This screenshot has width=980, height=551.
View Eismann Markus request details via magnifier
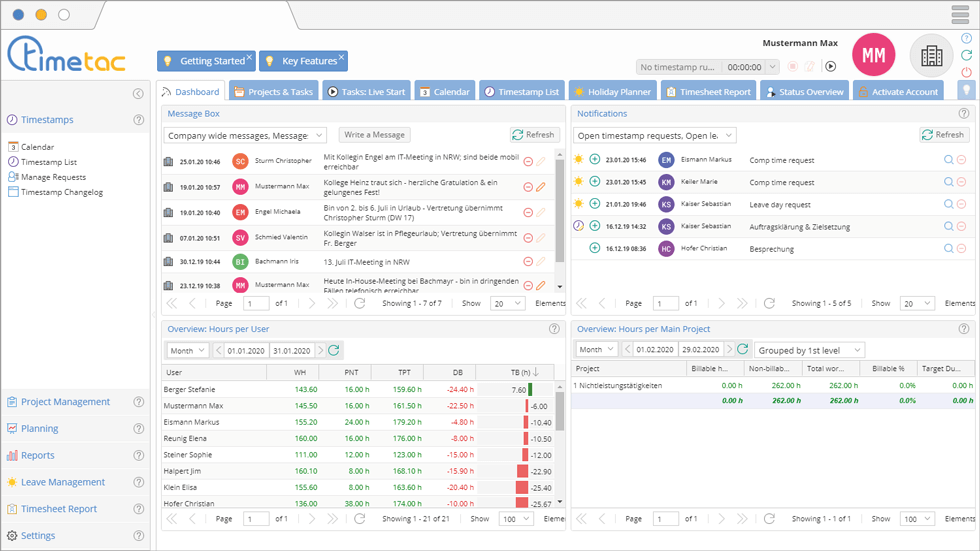(948, 160)
